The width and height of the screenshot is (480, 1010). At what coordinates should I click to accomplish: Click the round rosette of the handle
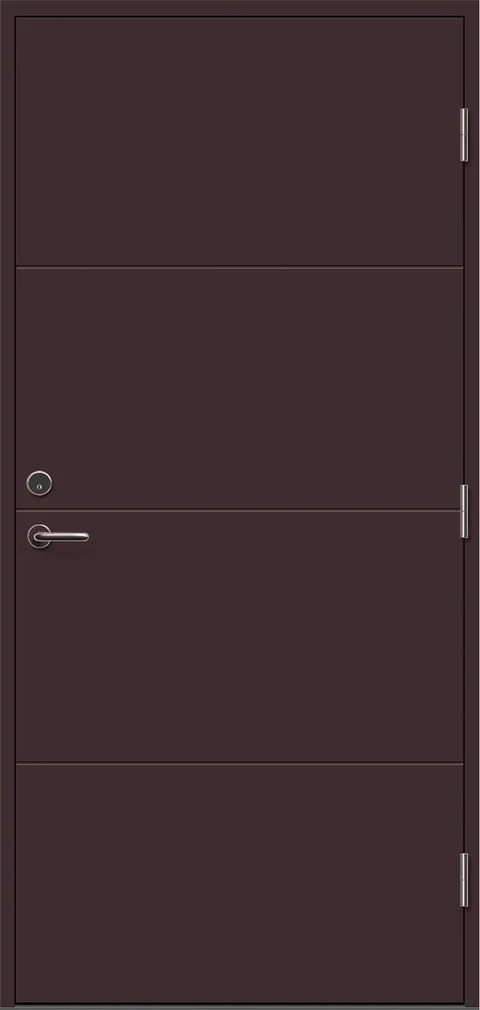(x=39, y=536)
